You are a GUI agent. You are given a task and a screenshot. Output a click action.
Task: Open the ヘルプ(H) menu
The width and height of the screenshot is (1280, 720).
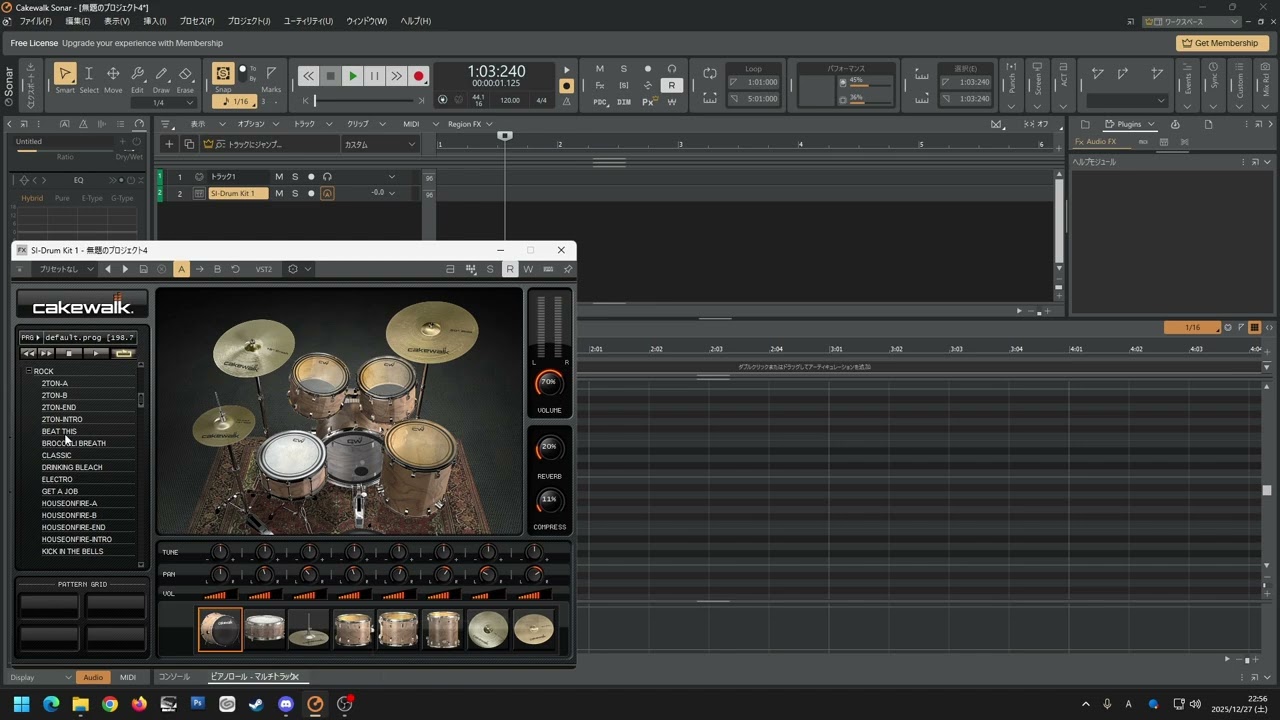415,21
